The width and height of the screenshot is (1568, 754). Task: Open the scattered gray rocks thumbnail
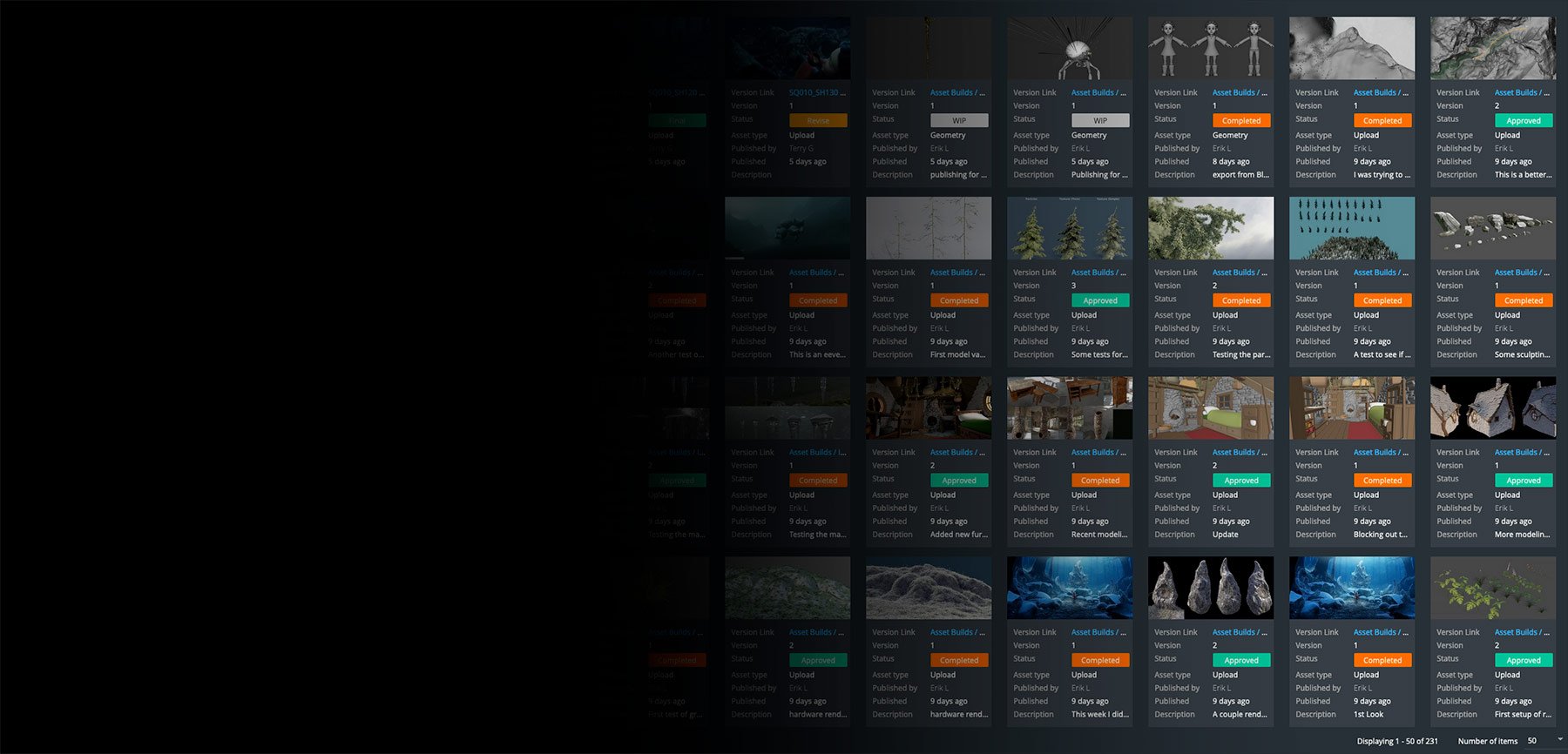pyautogui.click(x=1493, y=228)
